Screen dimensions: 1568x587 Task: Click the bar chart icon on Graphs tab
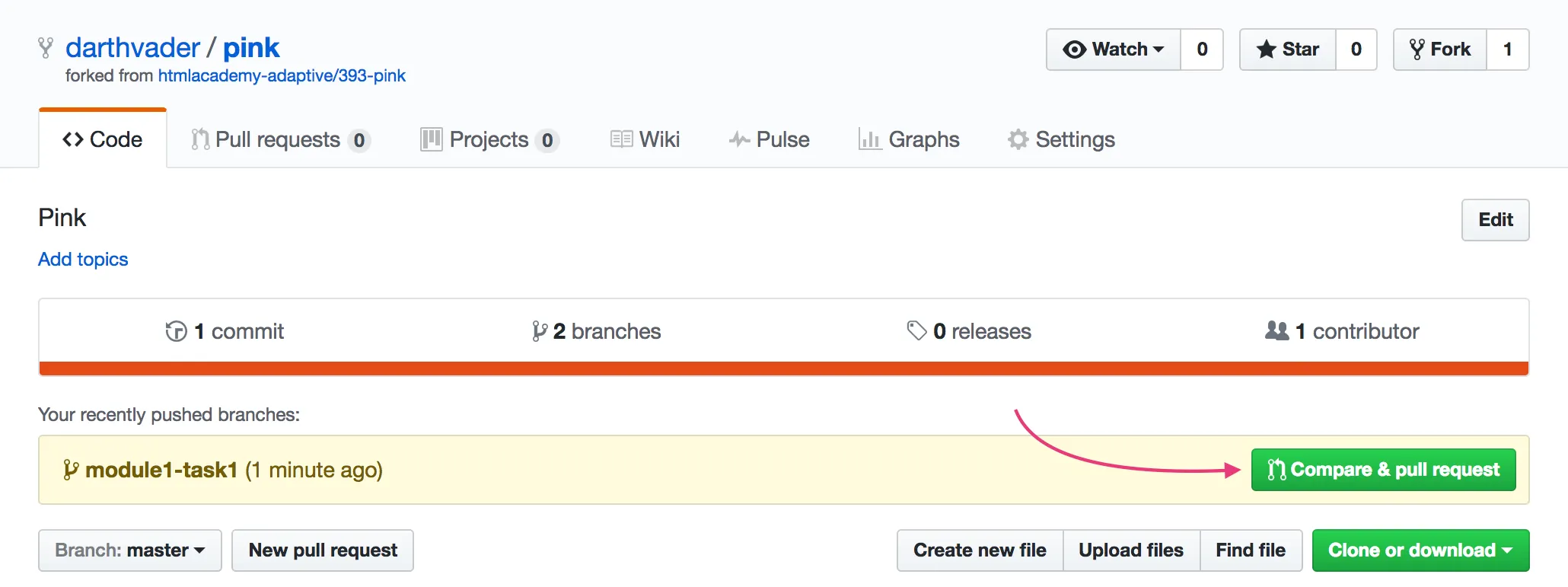point(870,139)
